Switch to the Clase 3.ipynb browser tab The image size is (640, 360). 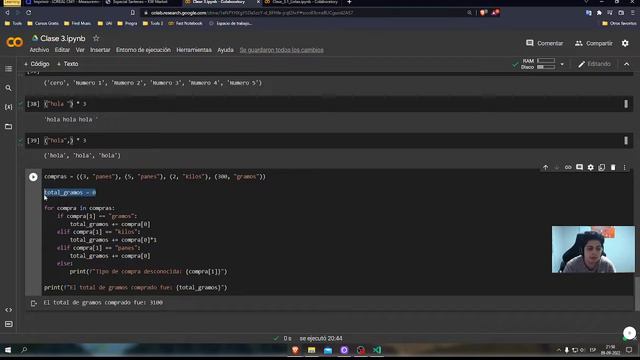point(220,2)
